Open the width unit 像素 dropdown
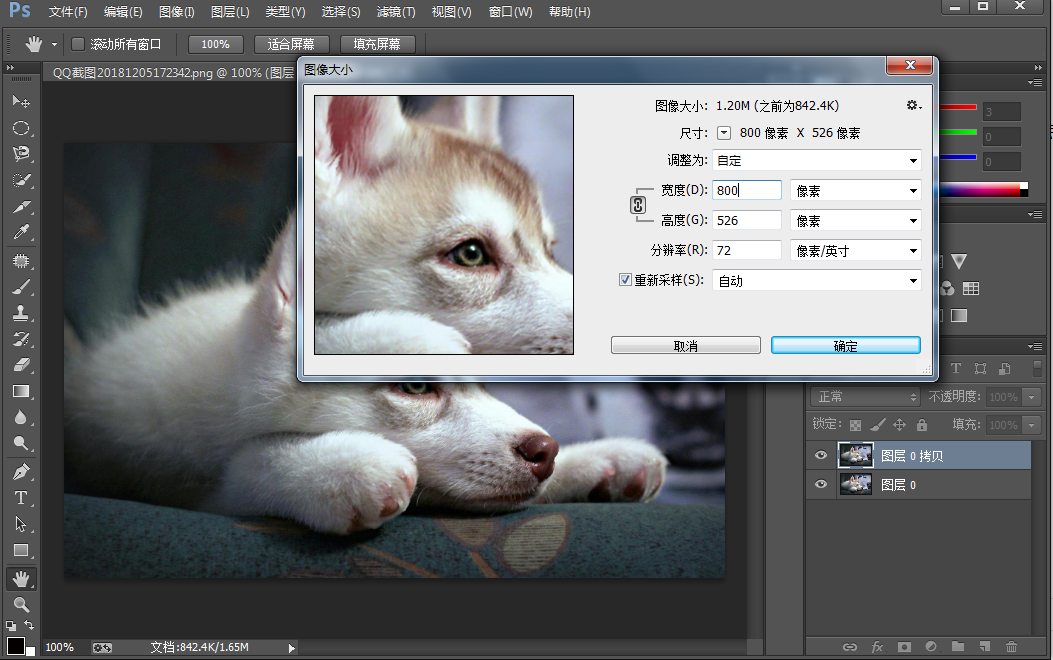Screen dimensions: 1053x660 [x=856, y=191]
